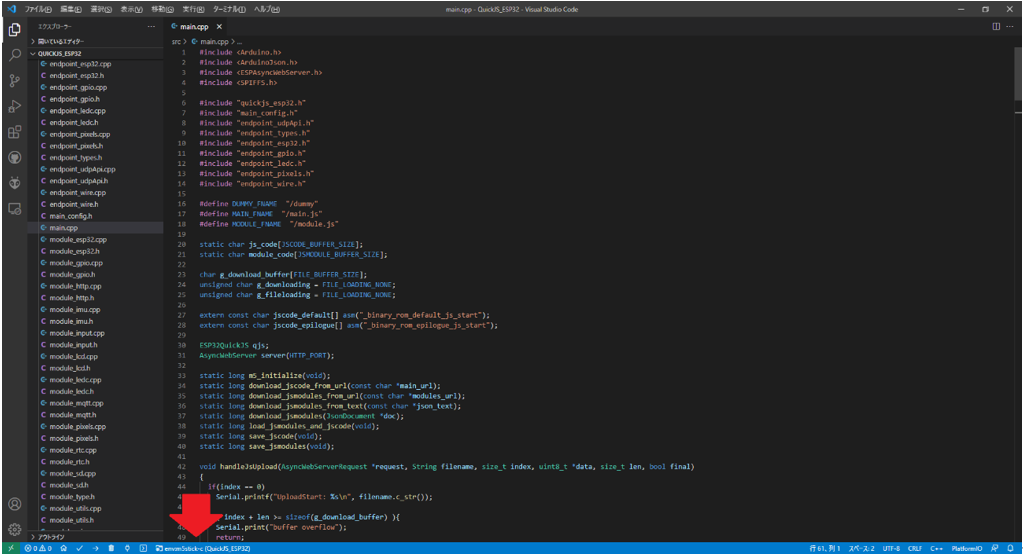1023x554 pixels.
Task: Open the Go menu
Action: [x=162, y=9]
